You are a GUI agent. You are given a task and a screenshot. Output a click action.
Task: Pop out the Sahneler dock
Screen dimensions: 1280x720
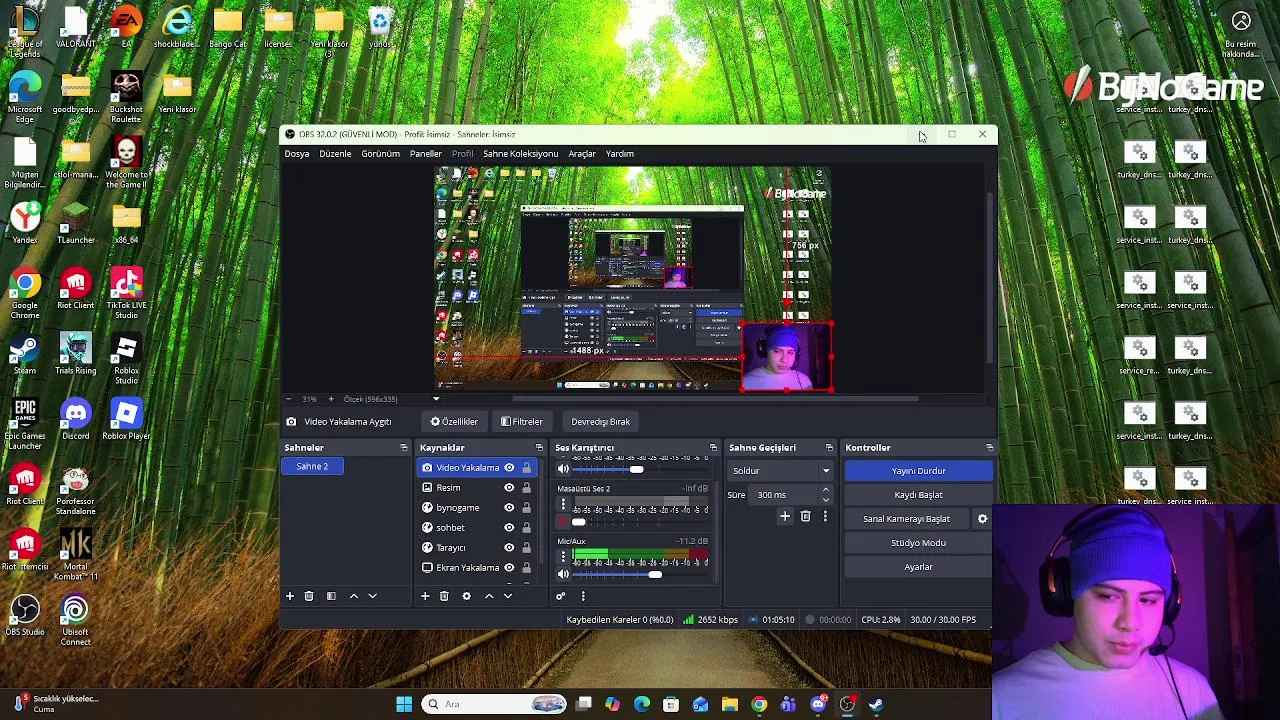coord(404,448)
